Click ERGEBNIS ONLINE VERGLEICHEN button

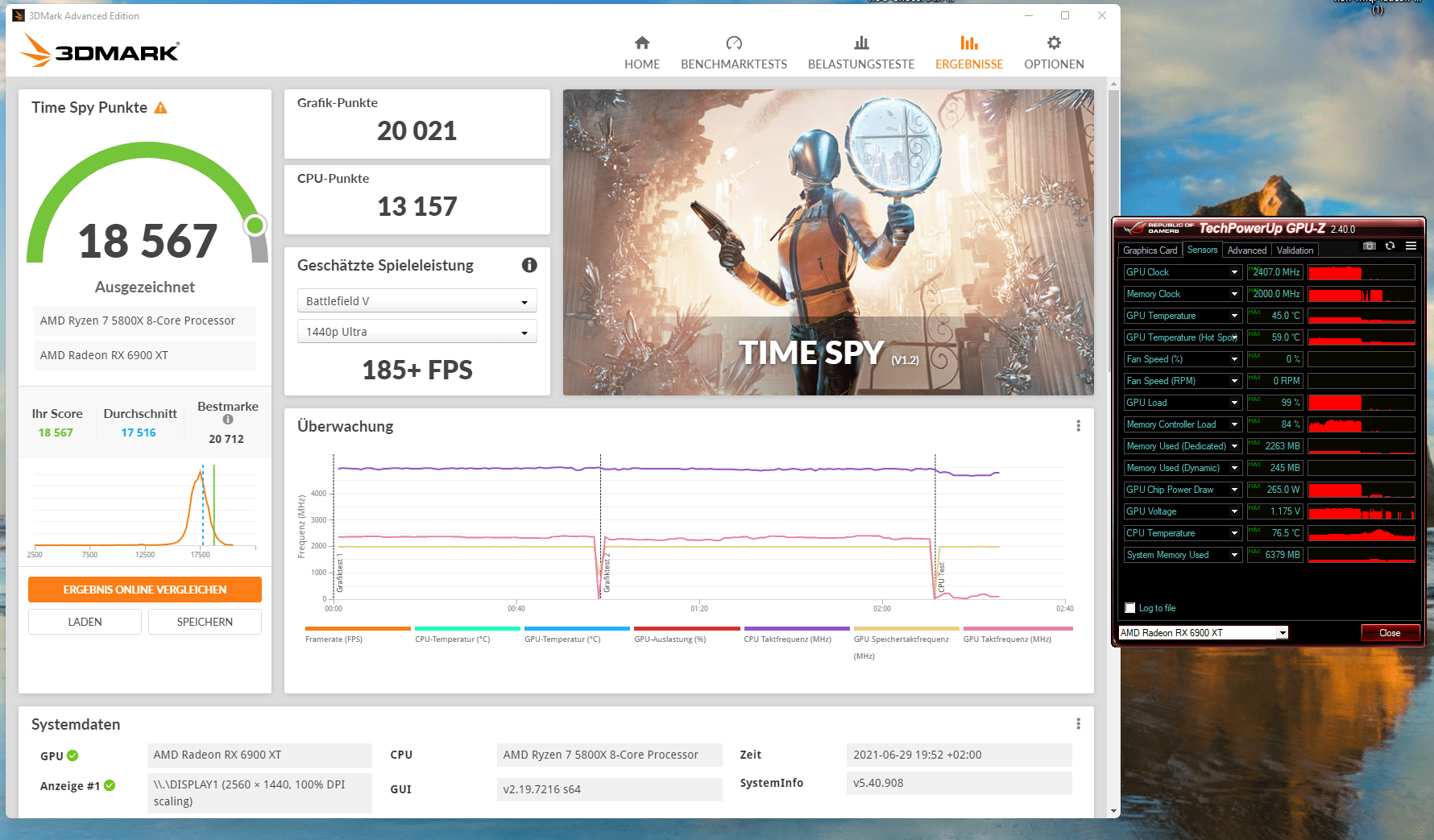coord(145,590)
